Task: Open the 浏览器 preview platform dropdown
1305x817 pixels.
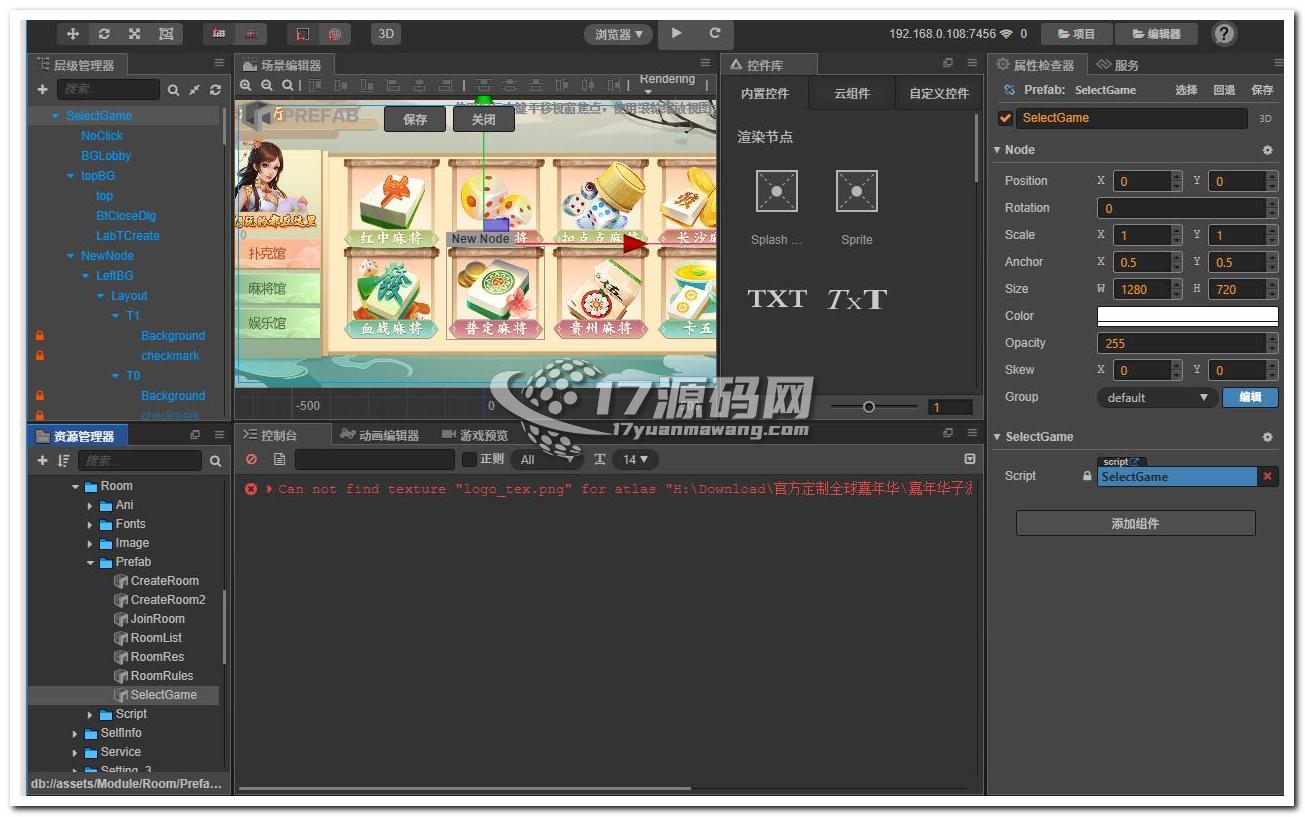Action: (x=618, y=34)
